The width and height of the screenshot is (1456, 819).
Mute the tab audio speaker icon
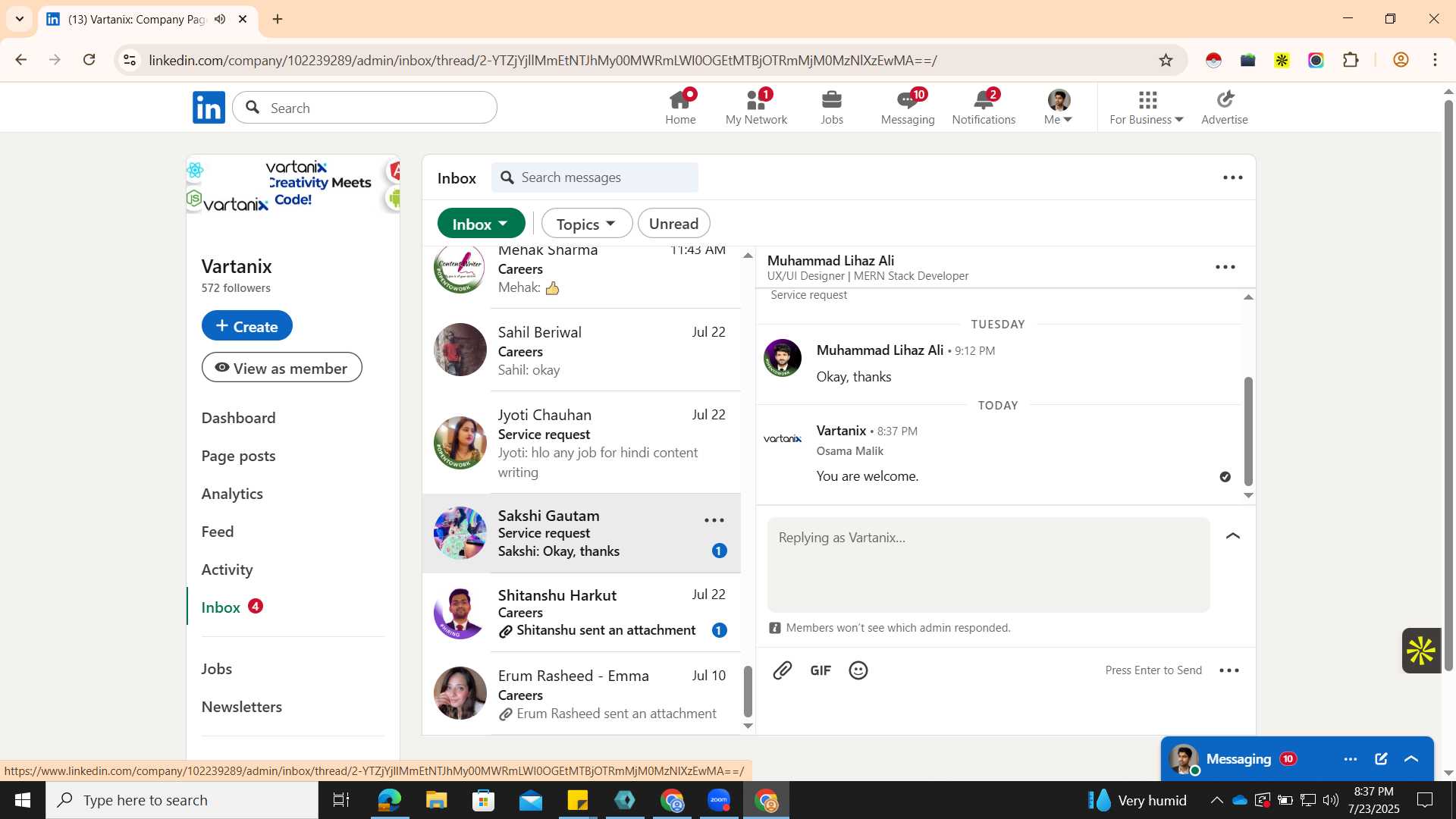click(220, 19)
